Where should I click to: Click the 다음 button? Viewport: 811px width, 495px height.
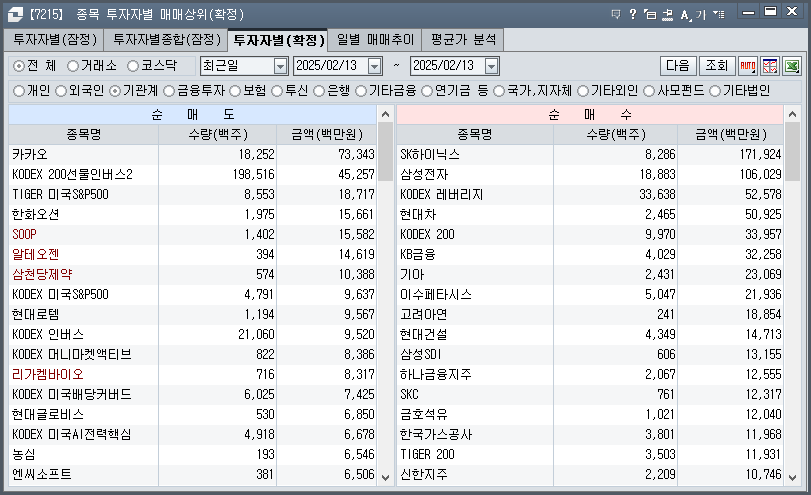678,66
